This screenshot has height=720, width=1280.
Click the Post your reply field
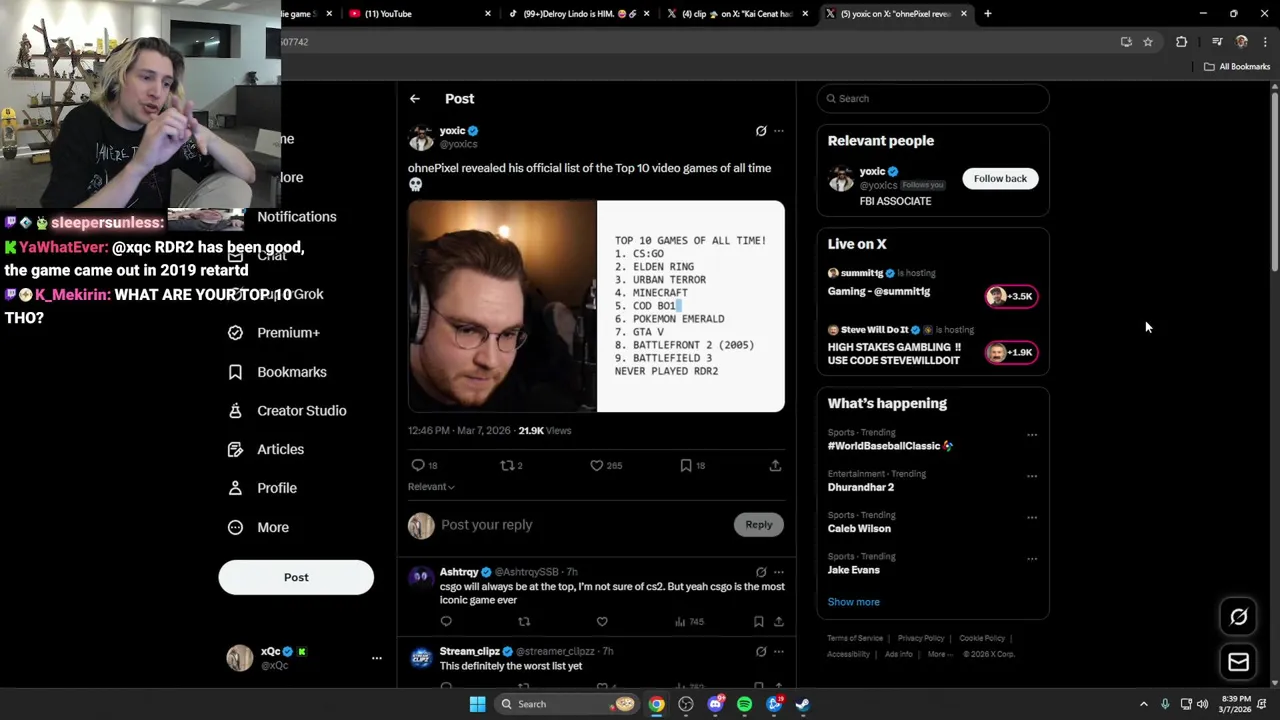(585, 525)
